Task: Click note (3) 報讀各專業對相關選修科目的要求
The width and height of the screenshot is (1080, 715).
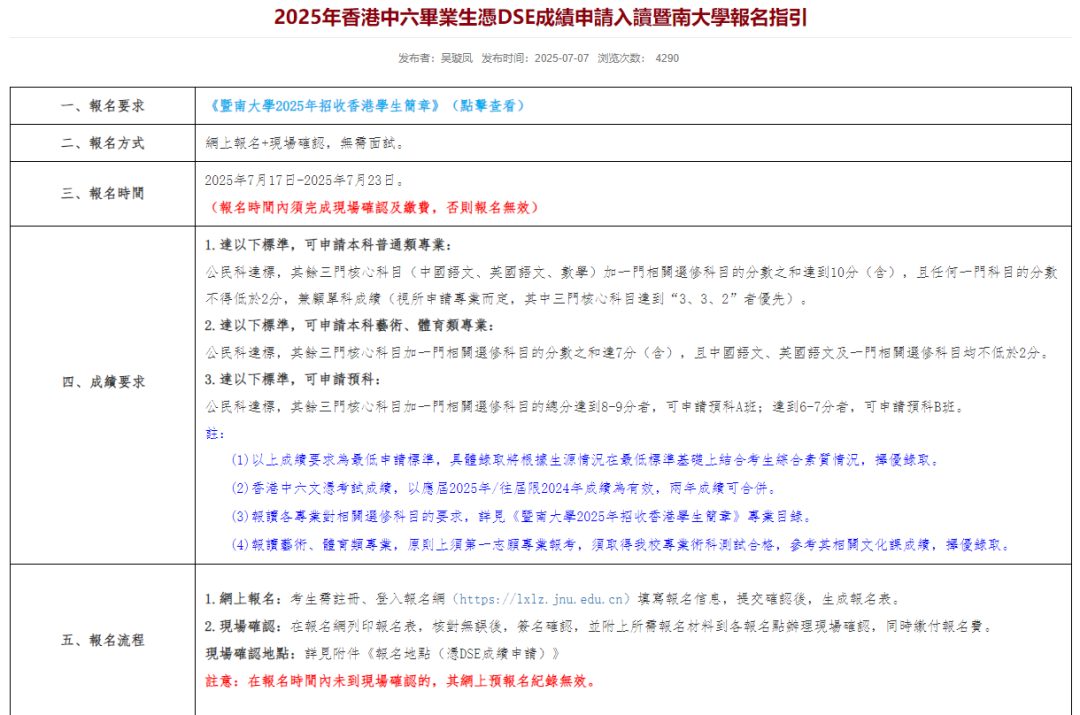Action: click(x=522, y=517)
